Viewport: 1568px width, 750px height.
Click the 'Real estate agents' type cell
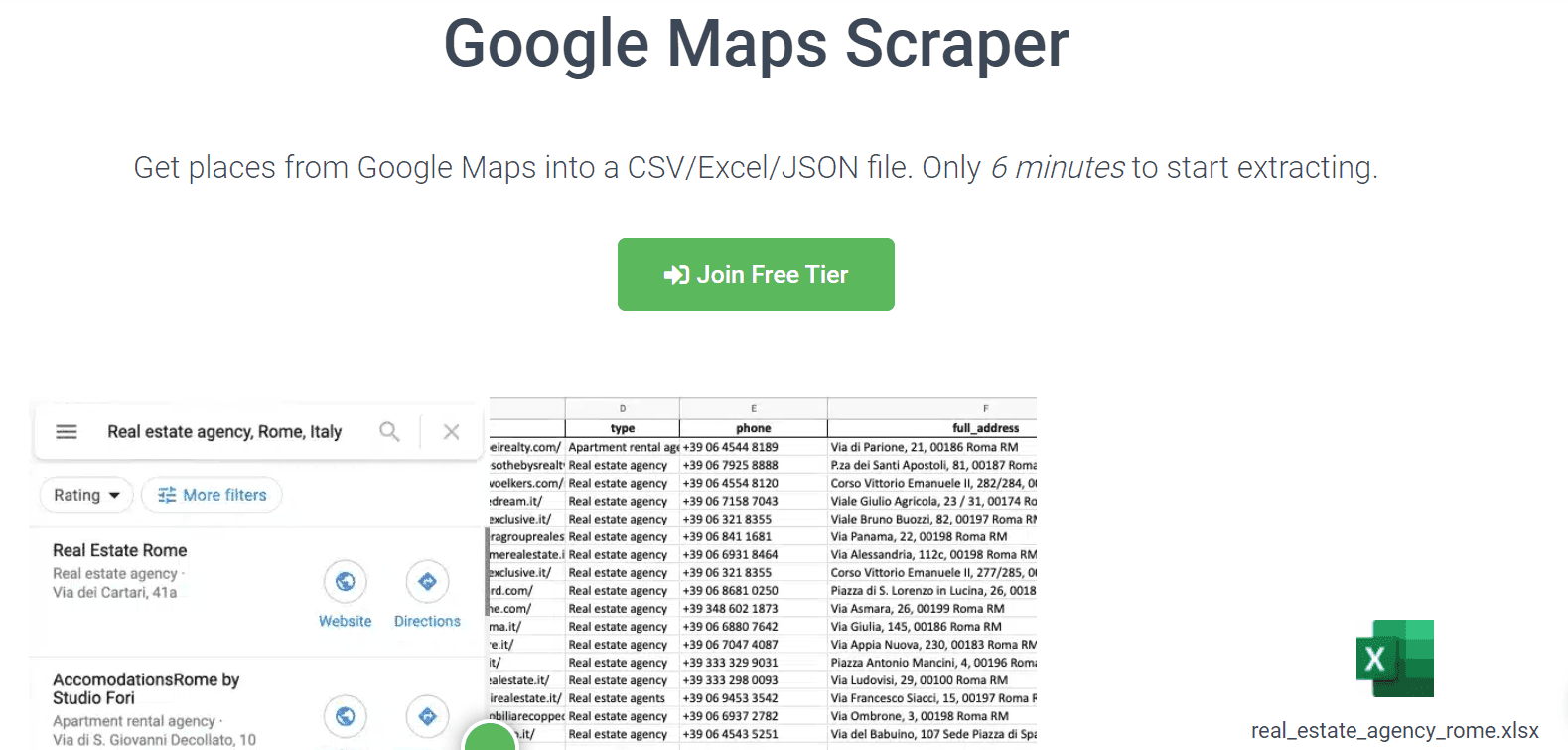click(x=623, y=698)
